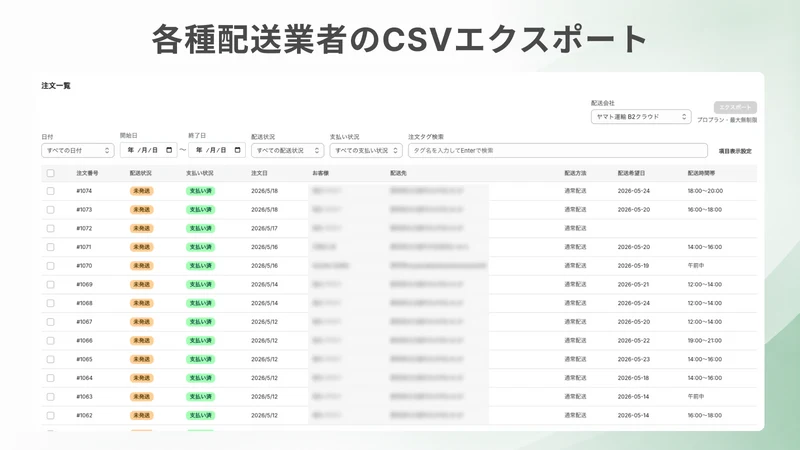
Task: Click the エクスポート export button
Action: coord(735,107)
